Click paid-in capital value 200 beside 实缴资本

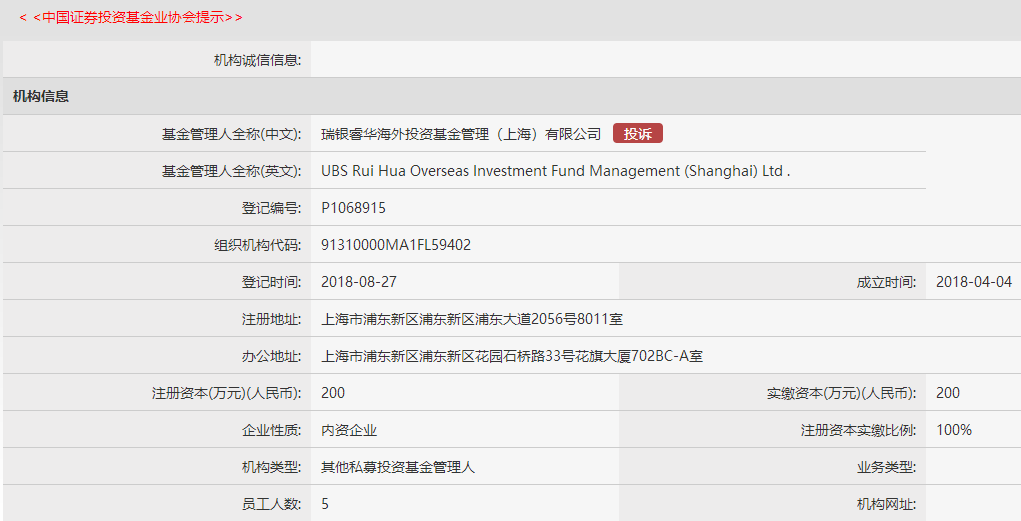(x=948, y=393)
